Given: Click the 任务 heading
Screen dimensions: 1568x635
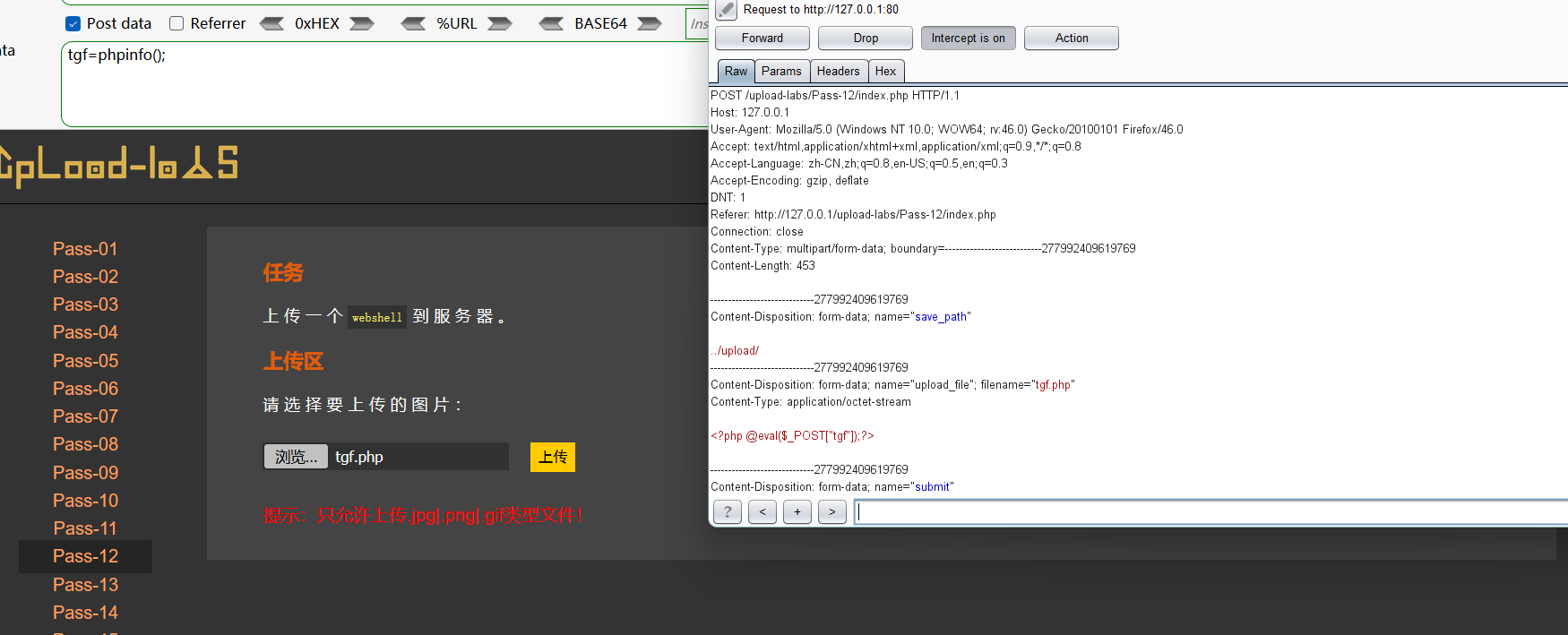Looking at the screenshot, I should (283, 272).
